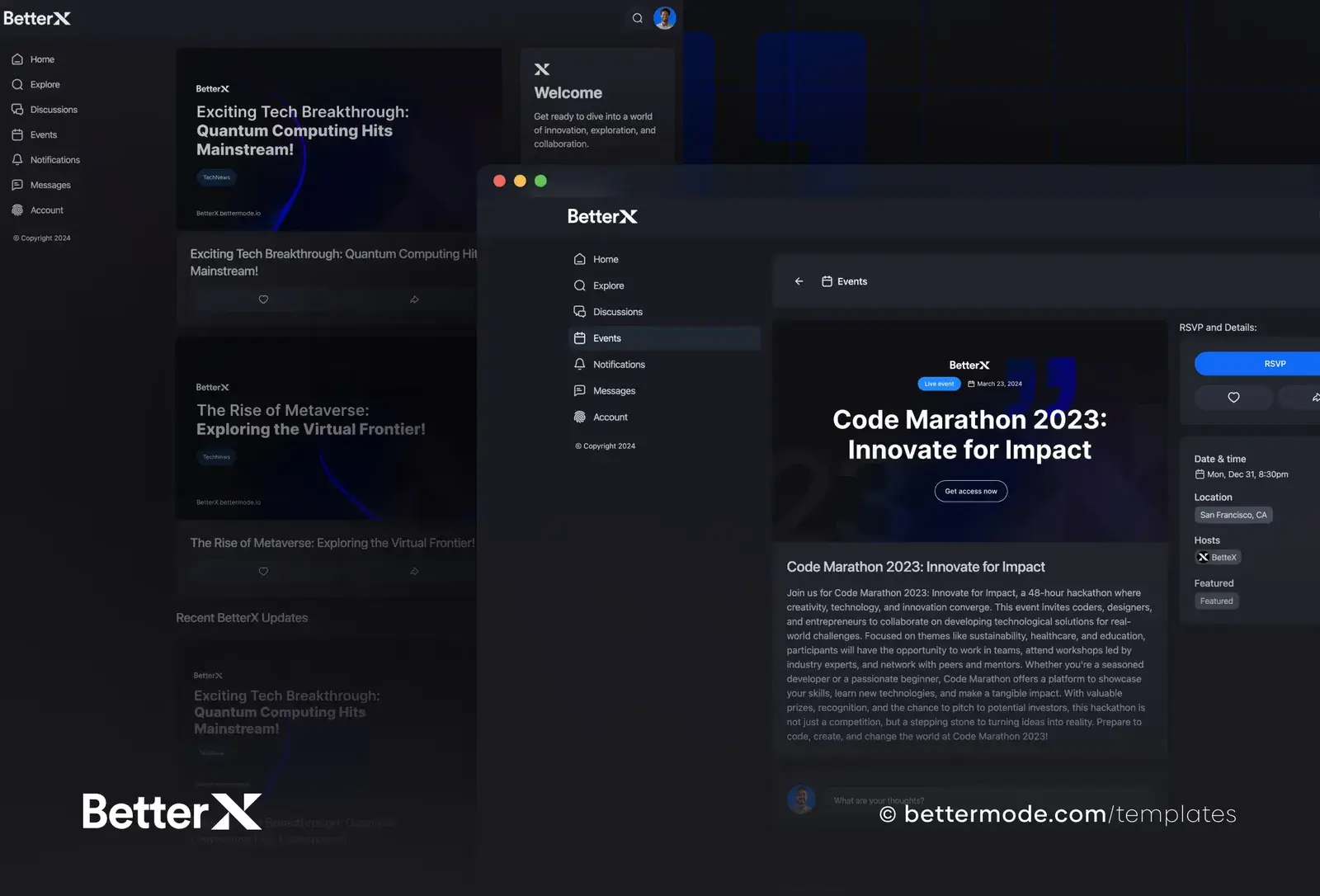Click the Recent BetterX Updates heading
Image resolution: width=1320 pixels, height=896 pixels.
(x=242, y=618)
